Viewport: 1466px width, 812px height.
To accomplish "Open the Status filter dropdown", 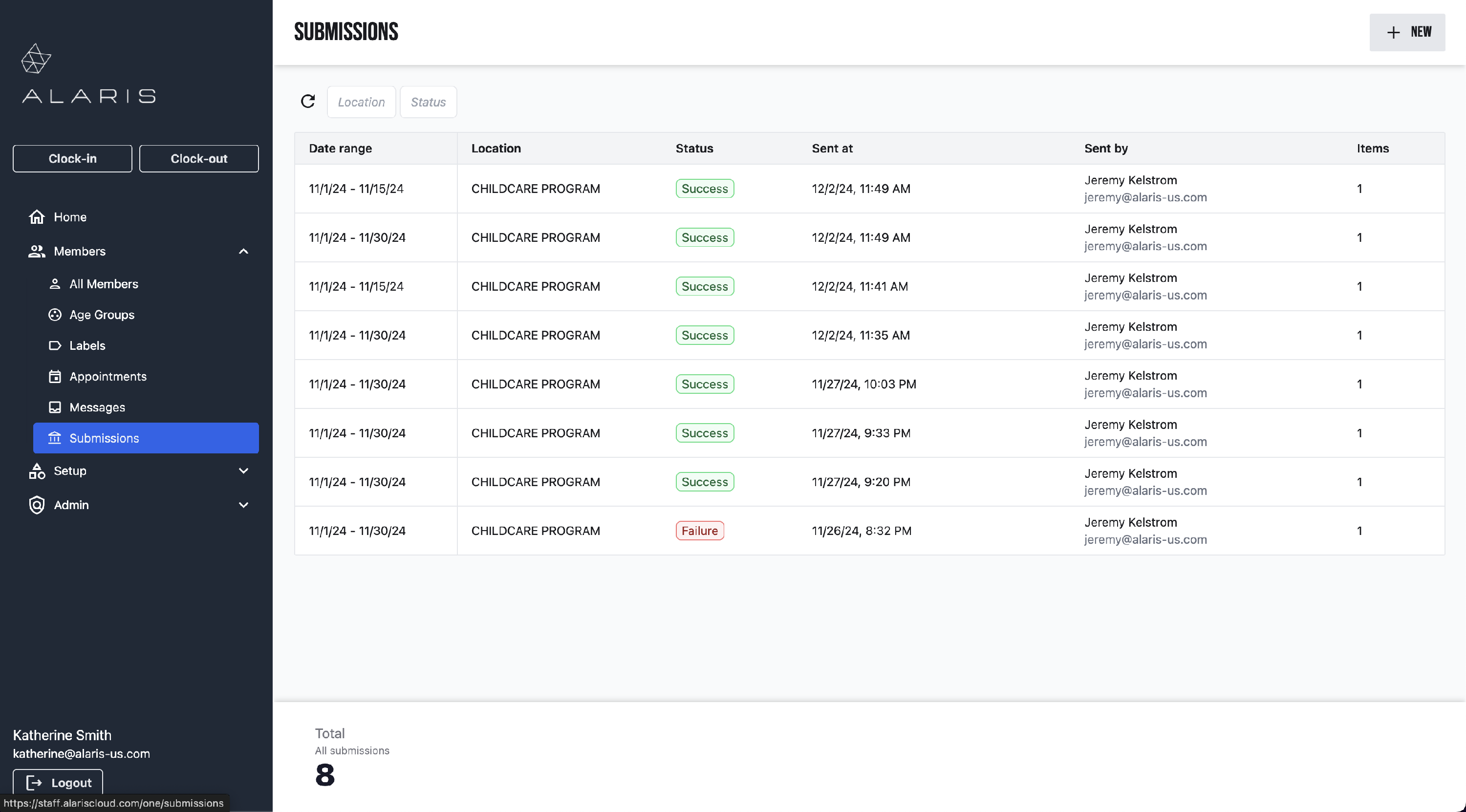I will pyautogui.click(x=428, y=102).
